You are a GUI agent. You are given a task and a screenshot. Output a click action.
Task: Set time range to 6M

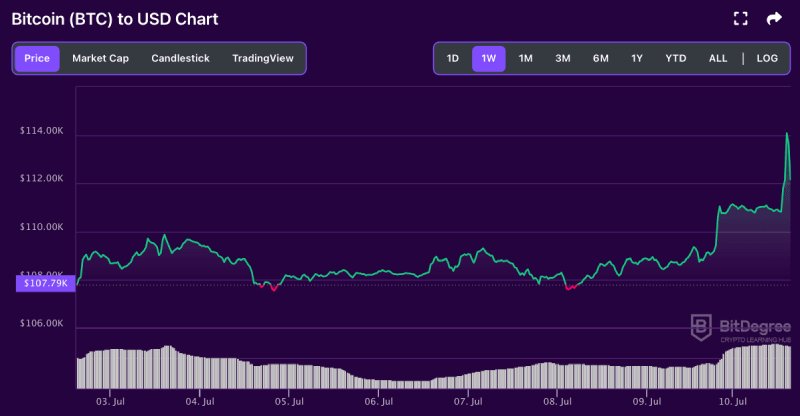pyautogui.click(x=601, y=58)
